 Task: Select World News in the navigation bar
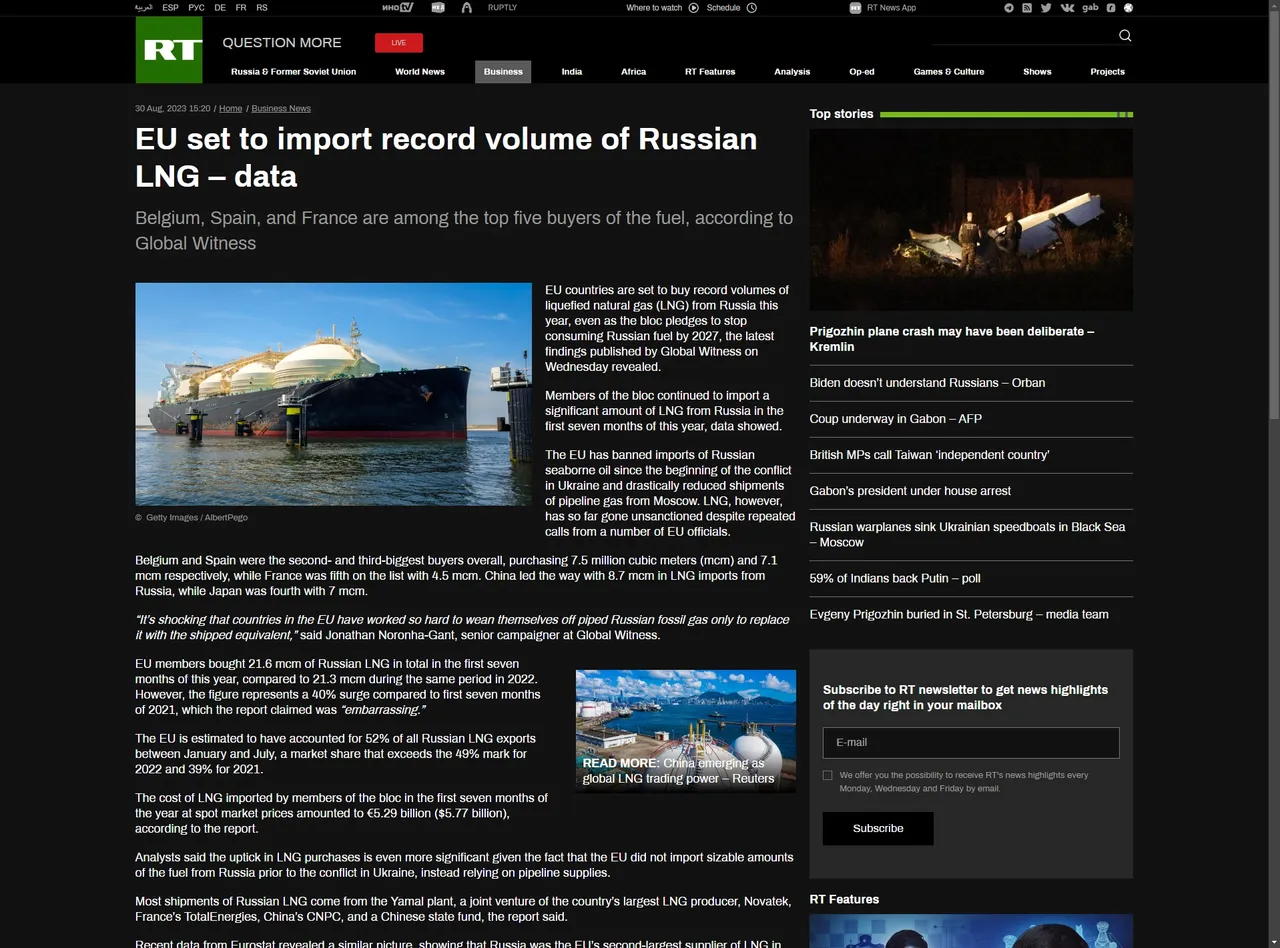420,72
